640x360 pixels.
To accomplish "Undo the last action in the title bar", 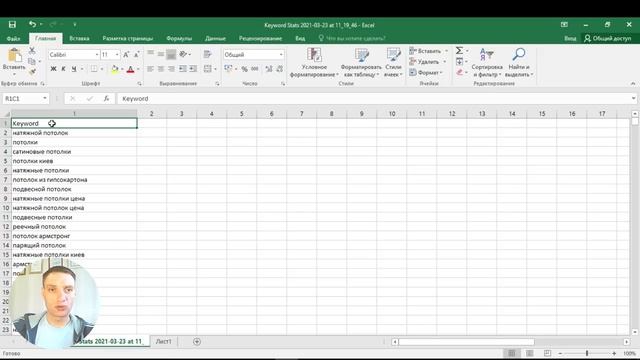I will tap(32, 24).
